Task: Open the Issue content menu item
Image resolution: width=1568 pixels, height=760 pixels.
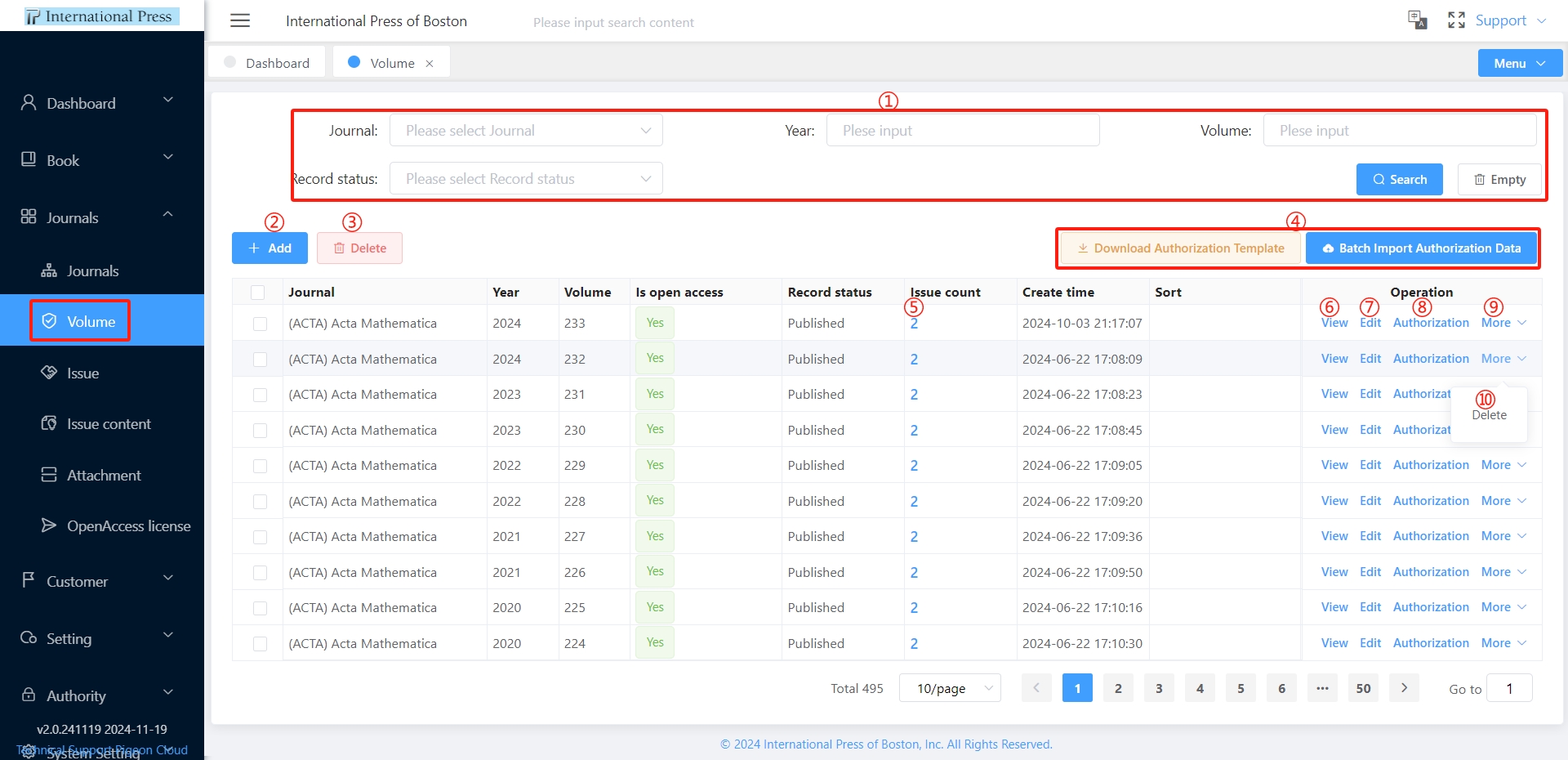Action: pos(102,423)
